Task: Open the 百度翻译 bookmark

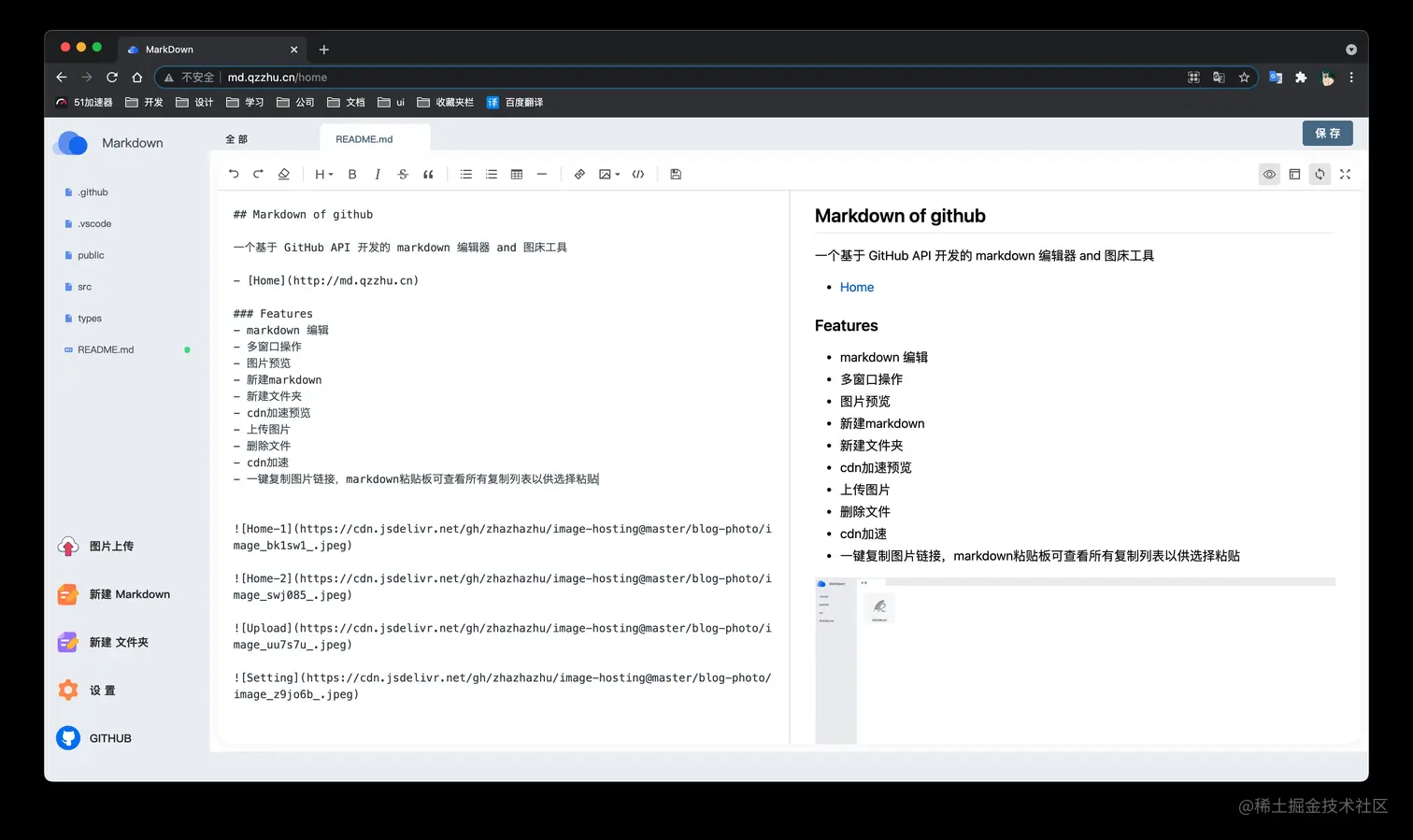Action: (515, 103)
